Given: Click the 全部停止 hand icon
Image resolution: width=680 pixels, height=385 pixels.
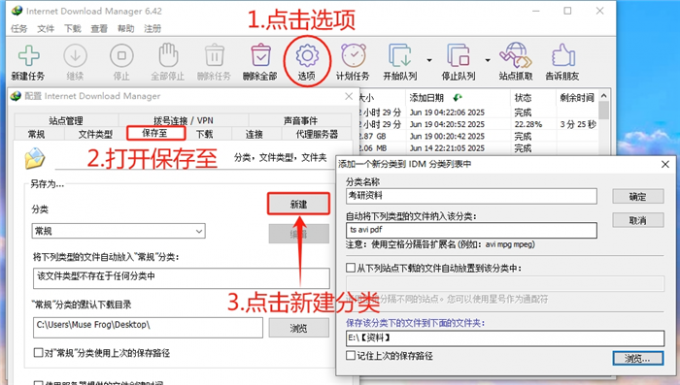Looking at the screenshot, I should pyautogui.click(x=168, y=56).
